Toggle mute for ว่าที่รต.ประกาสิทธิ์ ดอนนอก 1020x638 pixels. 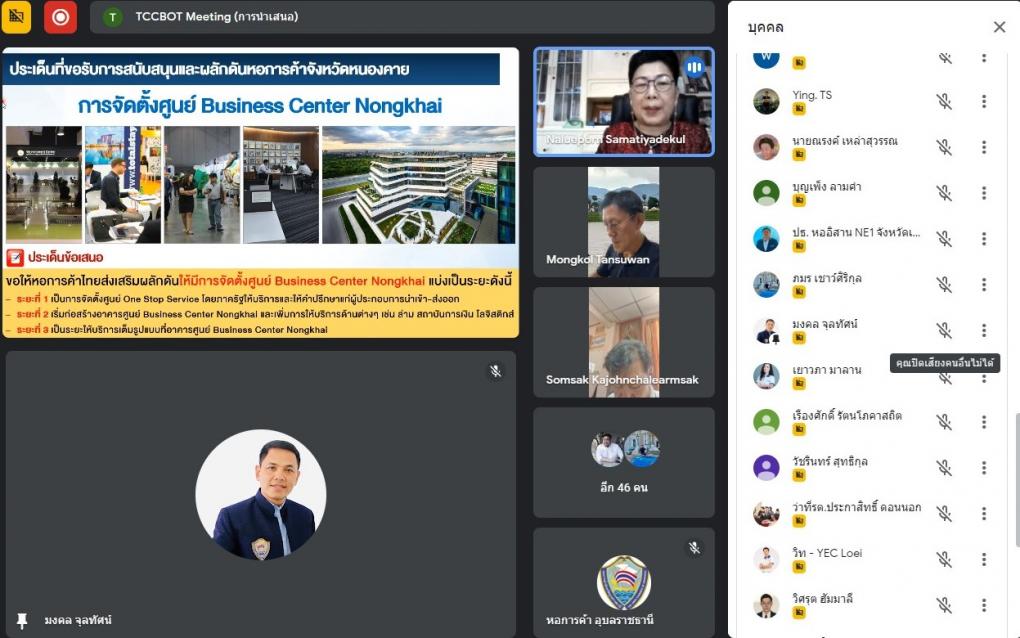pos(945,514)
